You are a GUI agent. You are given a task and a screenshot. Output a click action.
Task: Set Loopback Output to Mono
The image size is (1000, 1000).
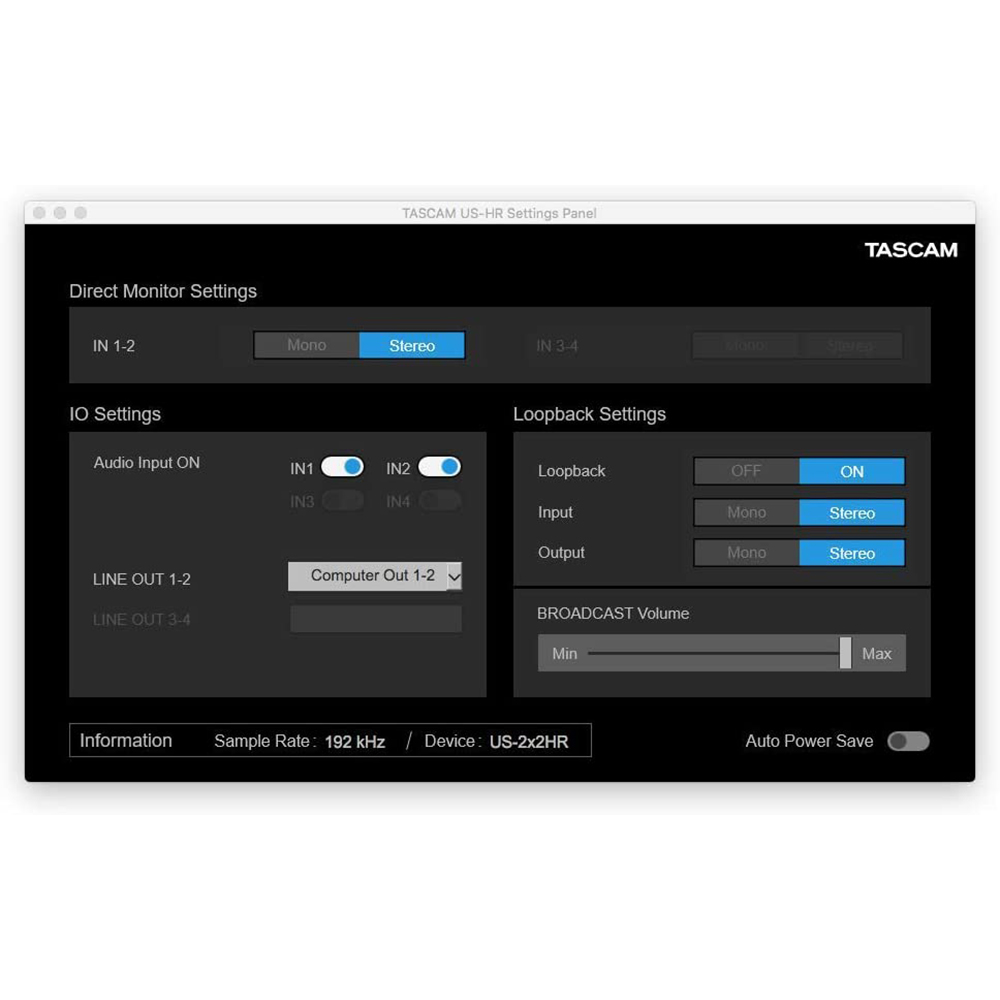point(746,553)
